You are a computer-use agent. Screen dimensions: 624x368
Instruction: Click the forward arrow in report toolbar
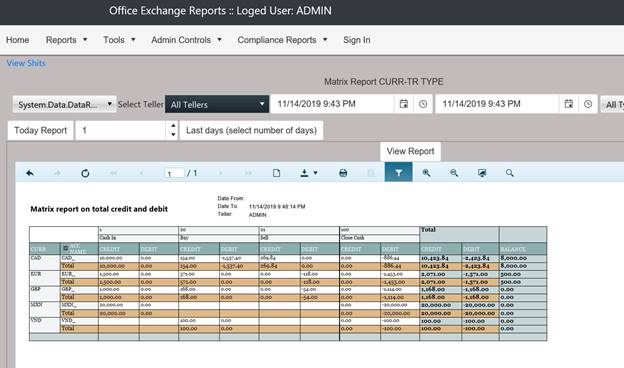click(57, 173)
